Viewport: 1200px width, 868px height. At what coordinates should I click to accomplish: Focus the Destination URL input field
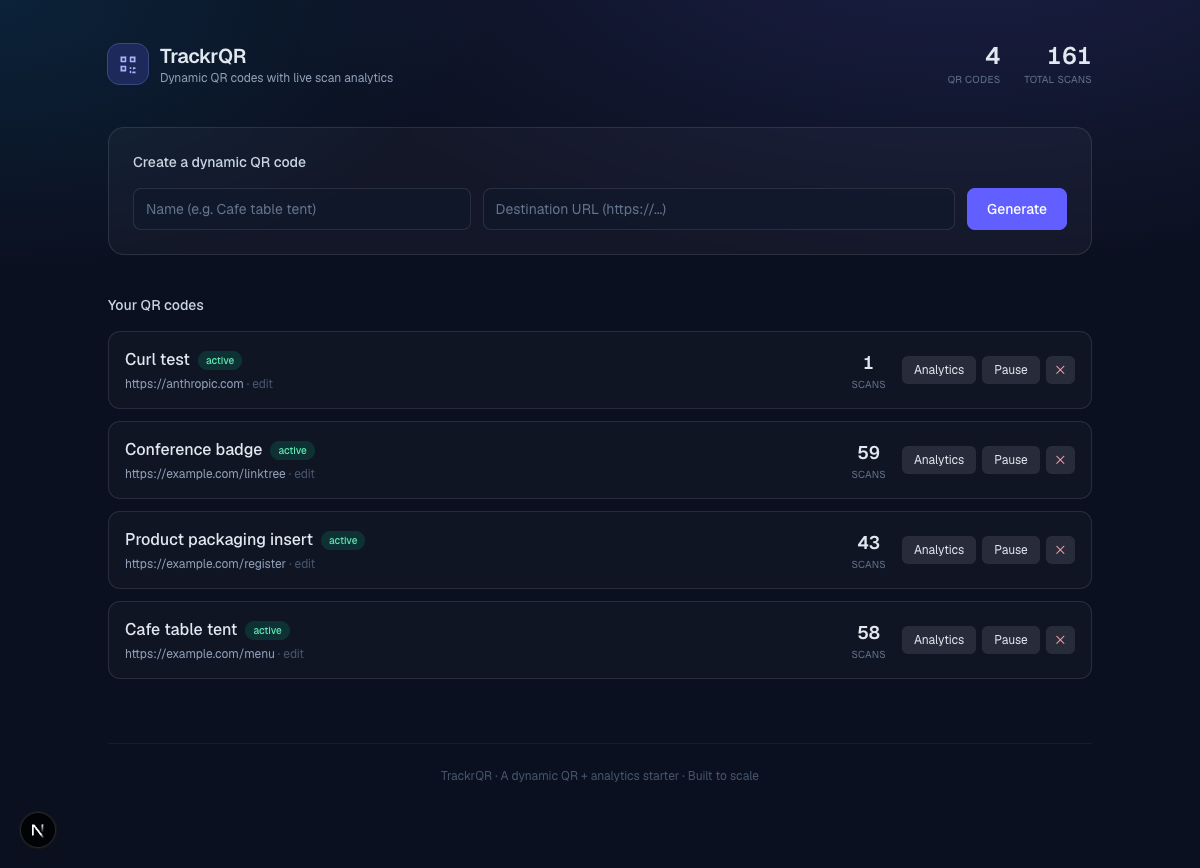(719, 209)
